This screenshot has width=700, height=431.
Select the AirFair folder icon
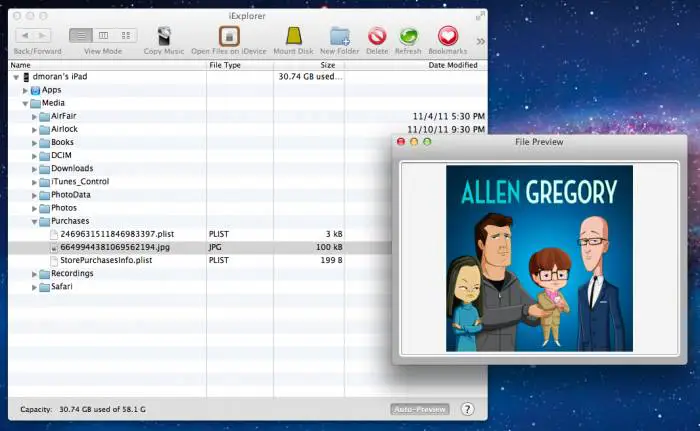(x=44, y=117)
